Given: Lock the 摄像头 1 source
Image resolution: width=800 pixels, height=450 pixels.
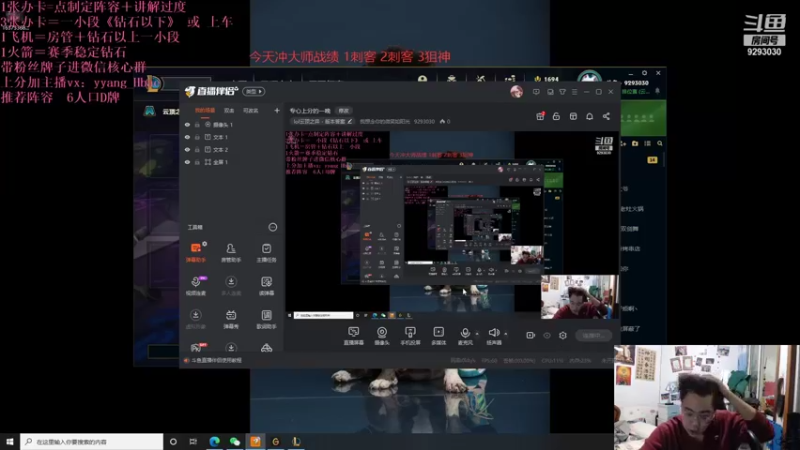Looking at the screenshot, I should tap(197, 124).
